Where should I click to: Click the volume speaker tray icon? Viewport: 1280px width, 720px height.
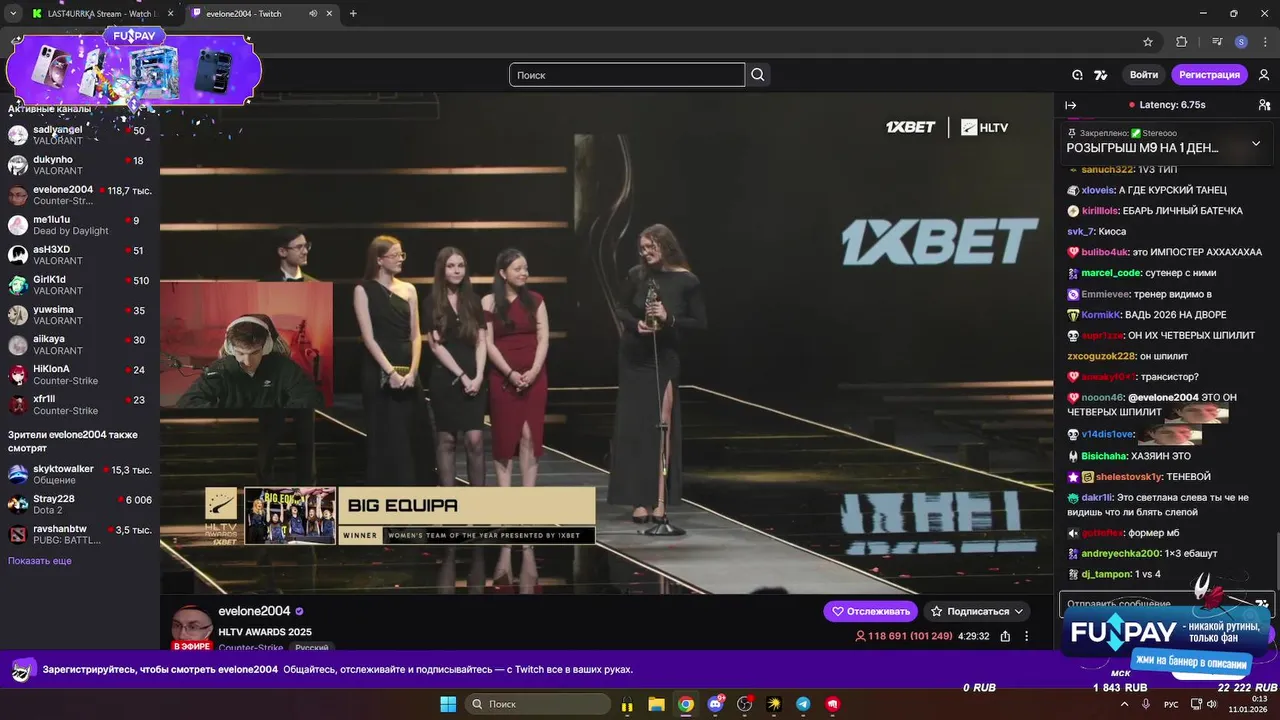pos(1211,704)
